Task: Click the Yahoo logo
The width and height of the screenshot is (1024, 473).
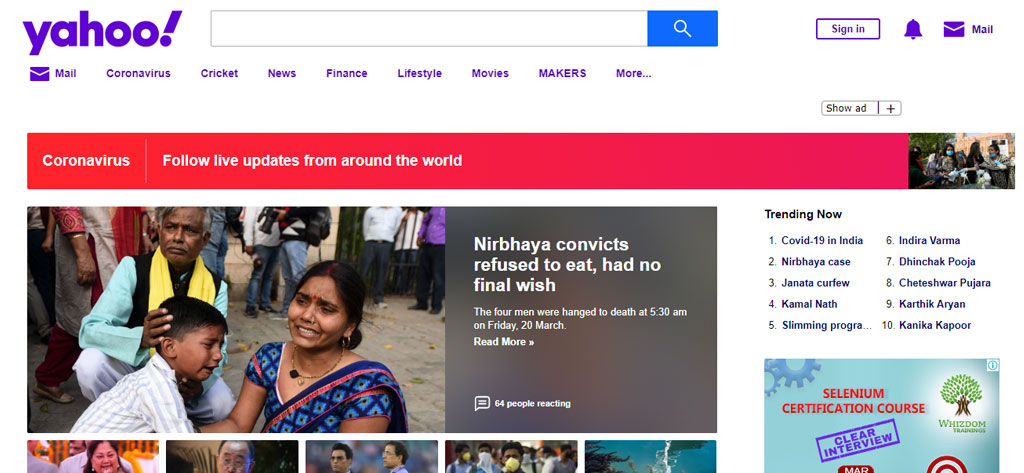Action: tap(102, 31)
